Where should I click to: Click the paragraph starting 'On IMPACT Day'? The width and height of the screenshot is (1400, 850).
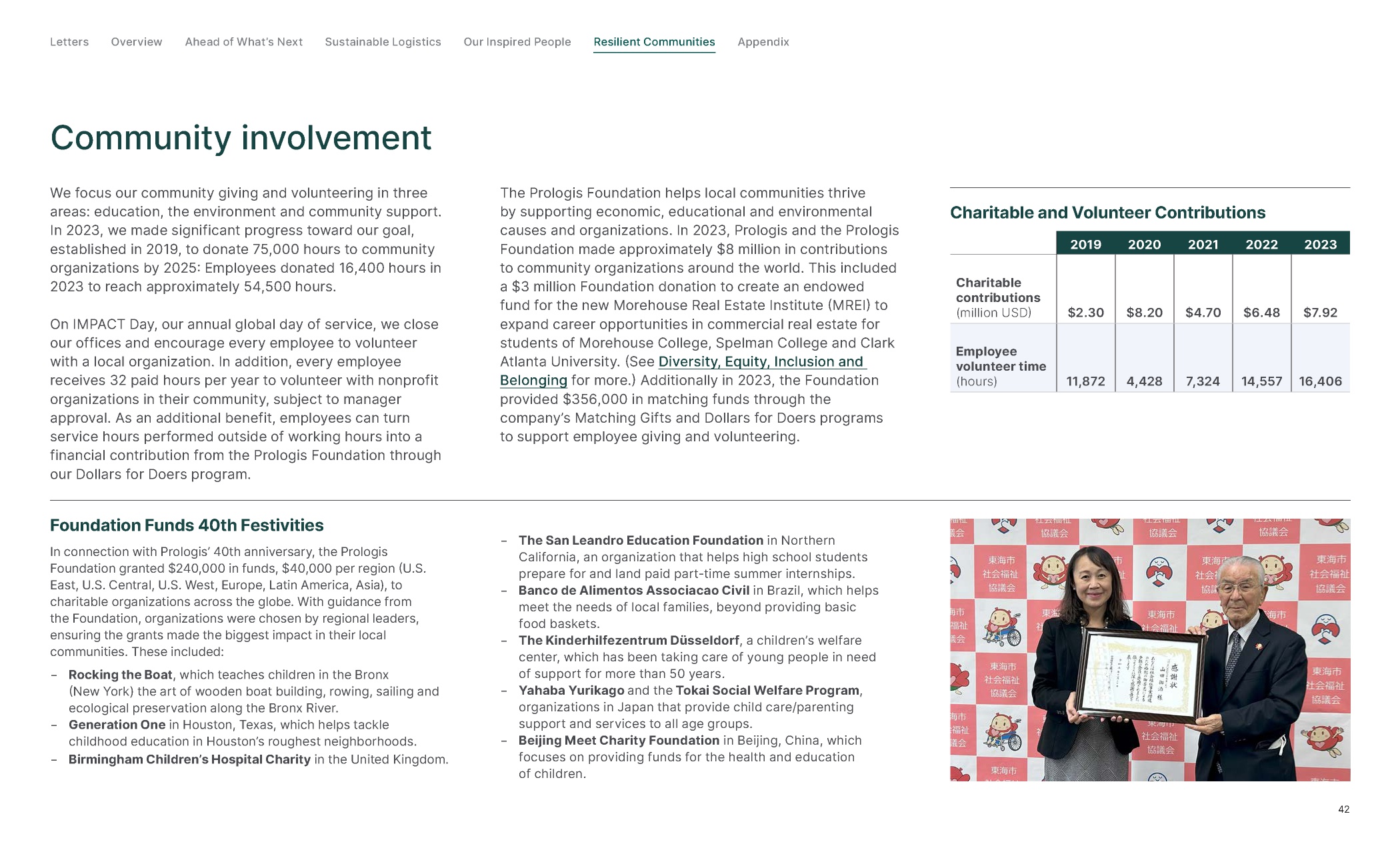246,399
